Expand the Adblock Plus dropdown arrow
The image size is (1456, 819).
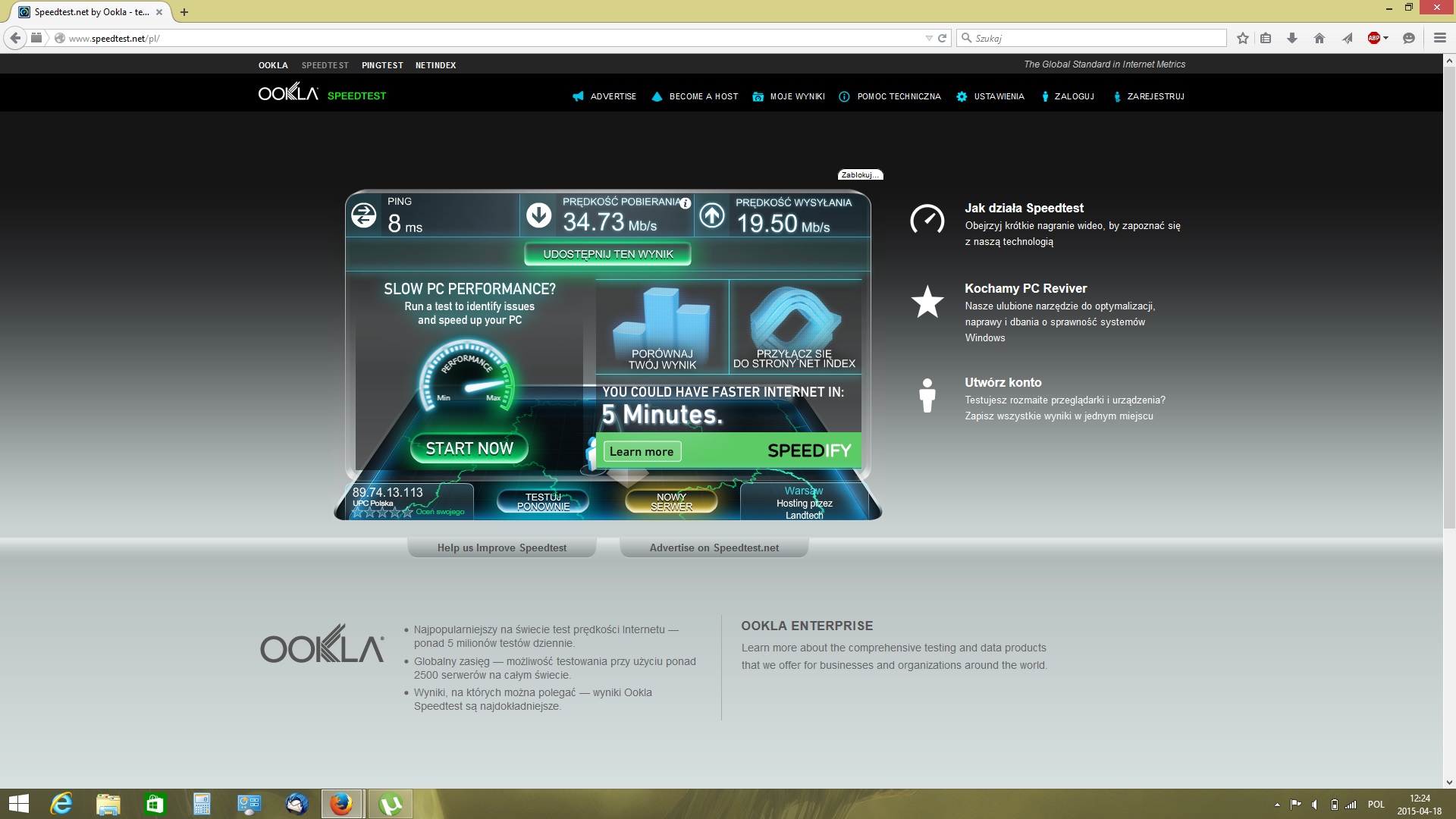[x=1386, y=38]
